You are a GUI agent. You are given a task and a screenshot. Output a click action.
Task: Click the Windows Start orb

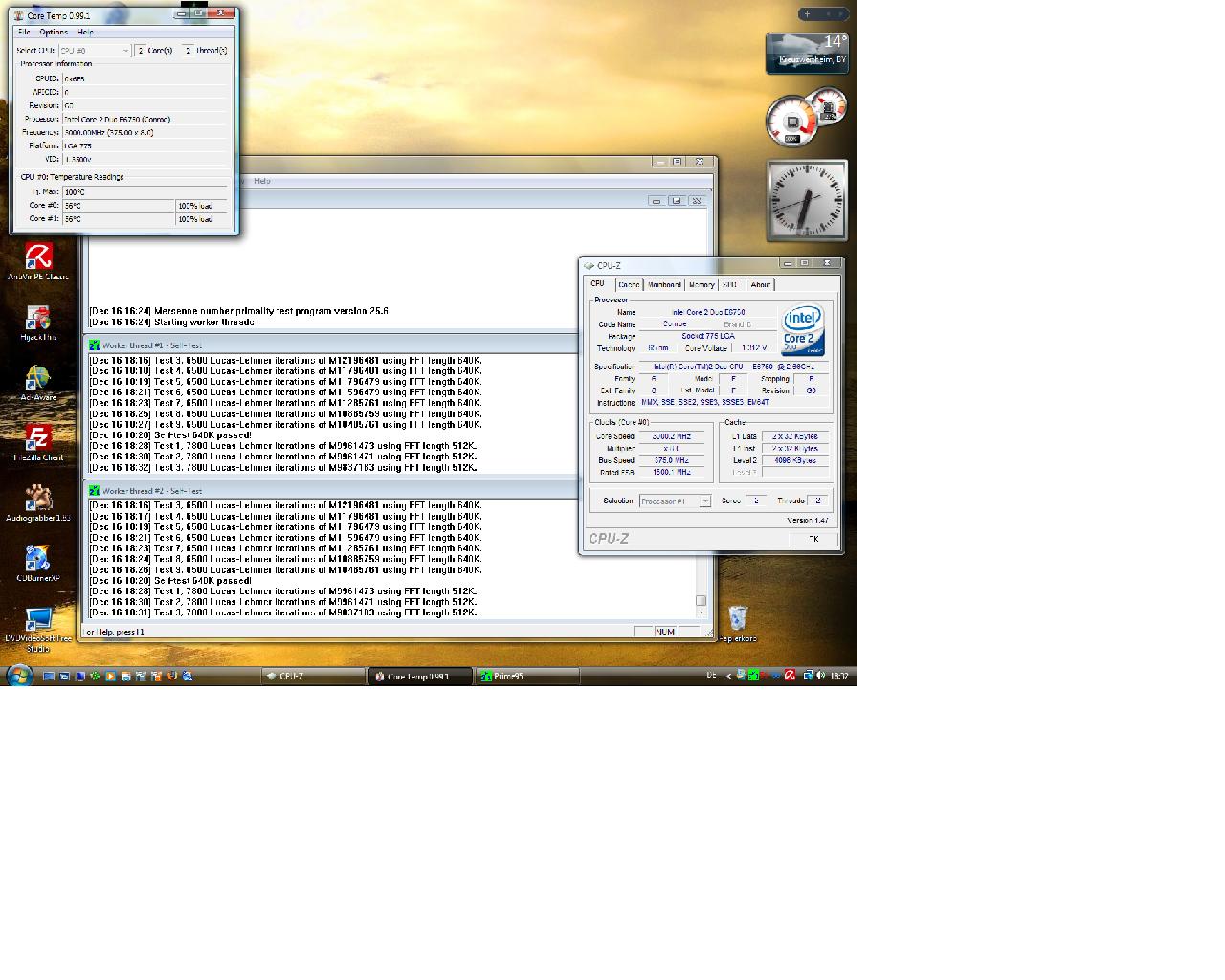point(19,675)
